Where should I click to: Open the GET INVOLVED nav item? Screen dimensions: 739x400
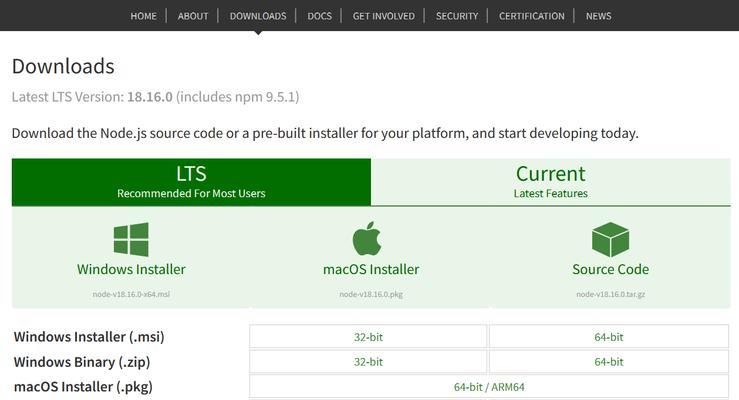[x=384, y=16]
